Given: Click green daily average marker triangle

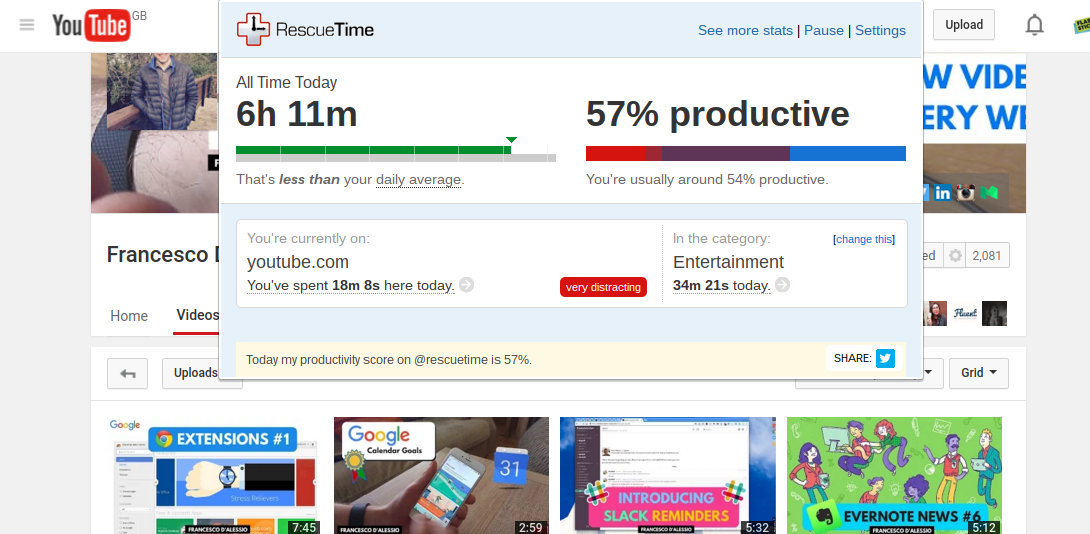Looking at the screenshot, I should point(511,140).
